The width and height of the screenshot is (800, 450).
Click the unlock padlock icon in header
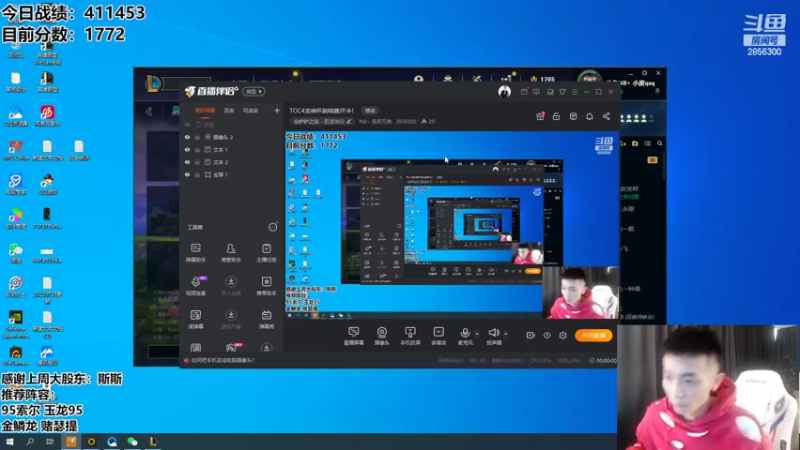pyautogui.click(x=556, y=116)
